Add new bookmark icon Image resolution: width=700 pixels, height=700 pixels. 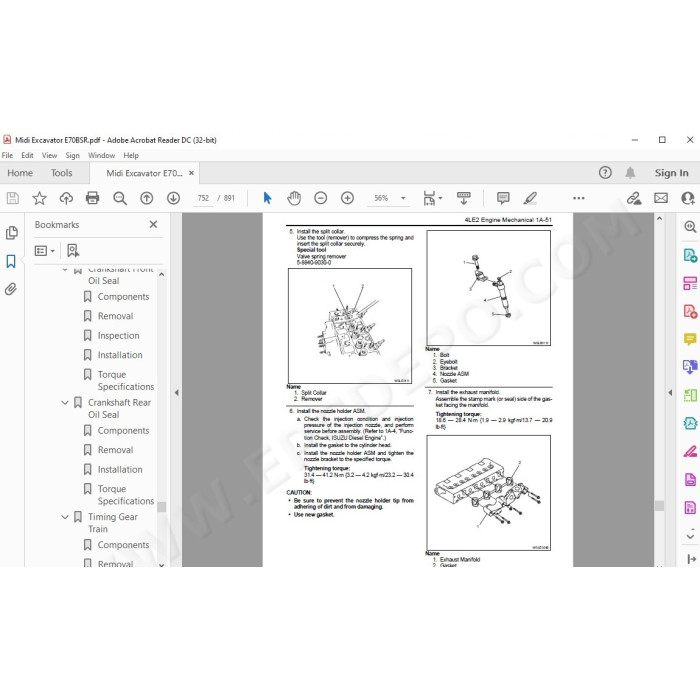(x=73, y=250)
